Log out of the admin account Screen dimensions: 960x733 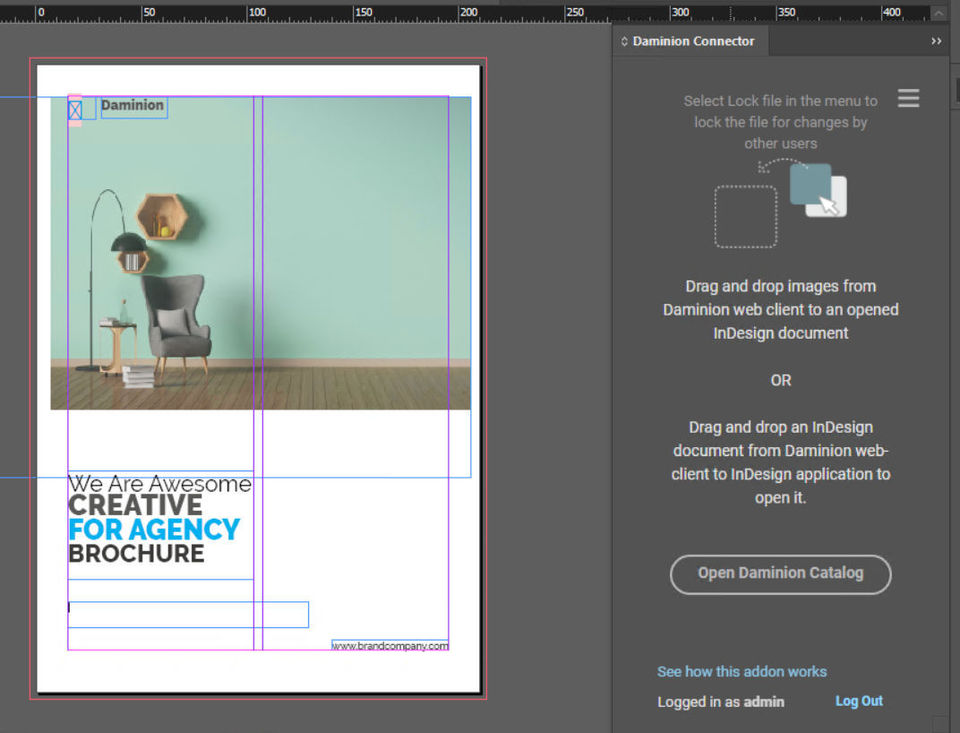coord(859,701)
